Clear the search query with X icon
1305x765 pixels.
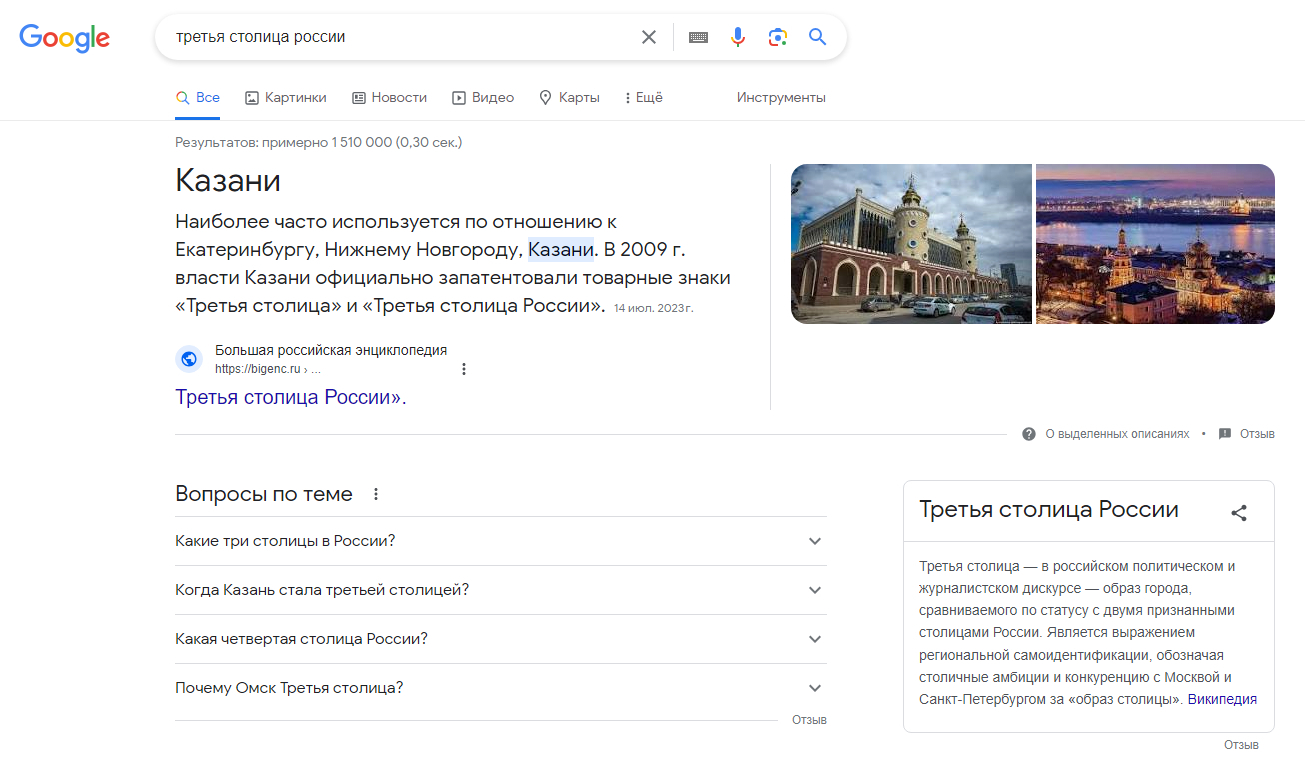[649, 37]
